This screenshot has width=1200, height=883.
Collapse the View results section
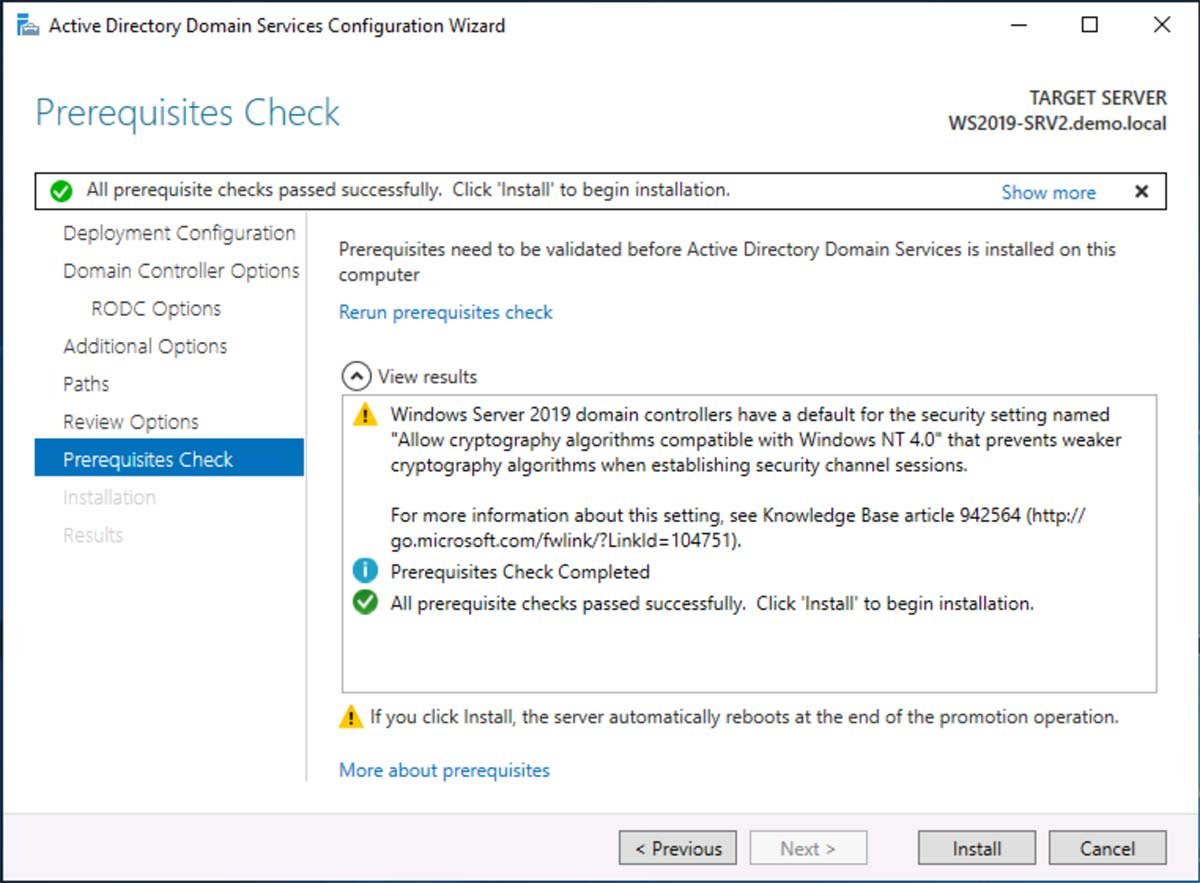coord(355,377)
